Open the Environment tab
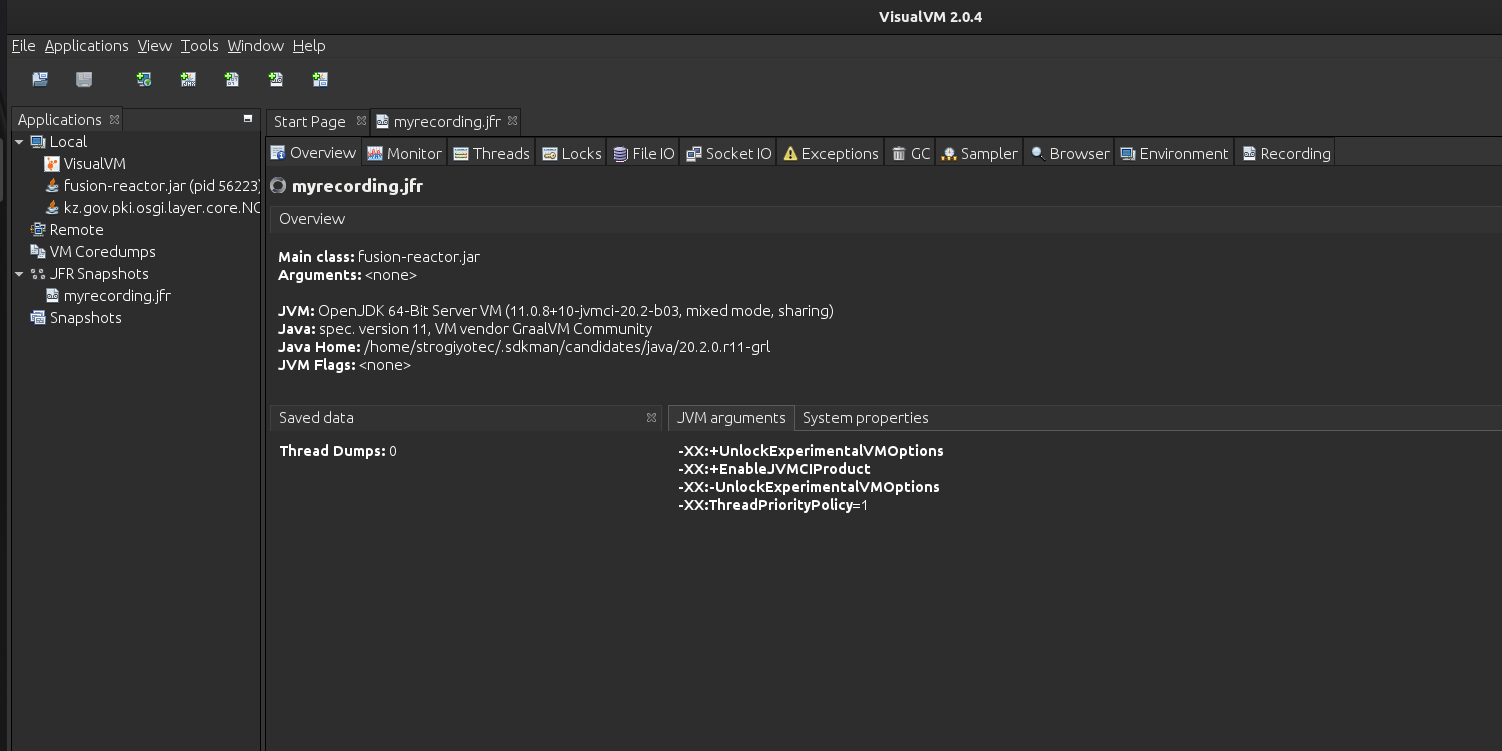This screenshot has height=751, width=1502. 1174,153
